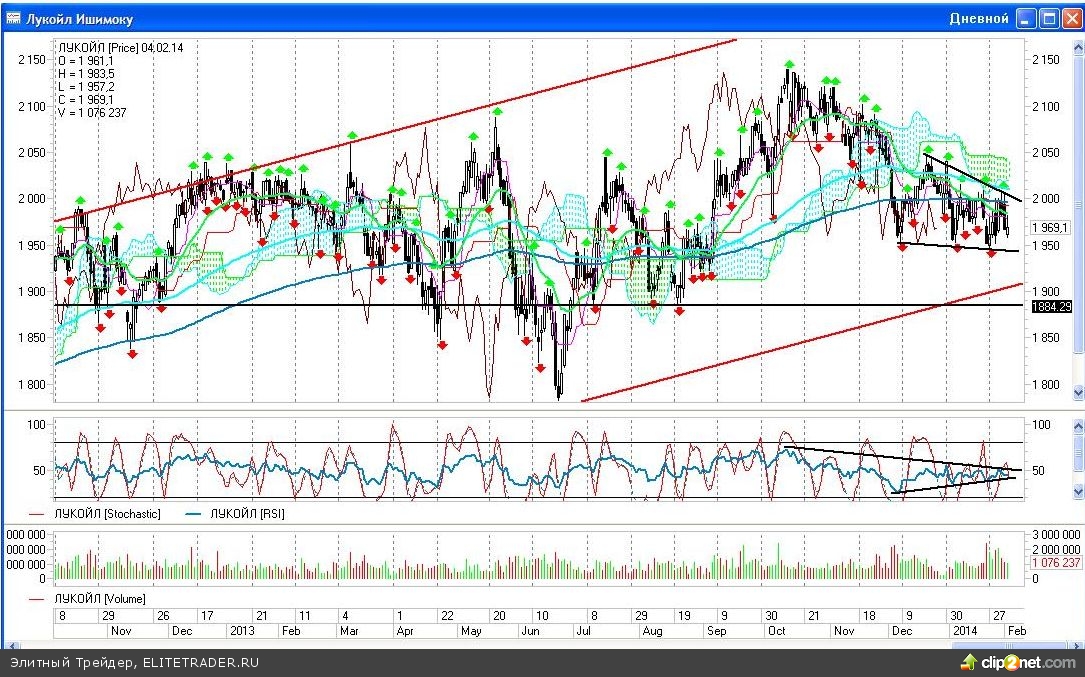This screenshot has height=677, width=1085.
Task: Click the indicator panel scroll-down arrow
Action: tap(1078, 491)
